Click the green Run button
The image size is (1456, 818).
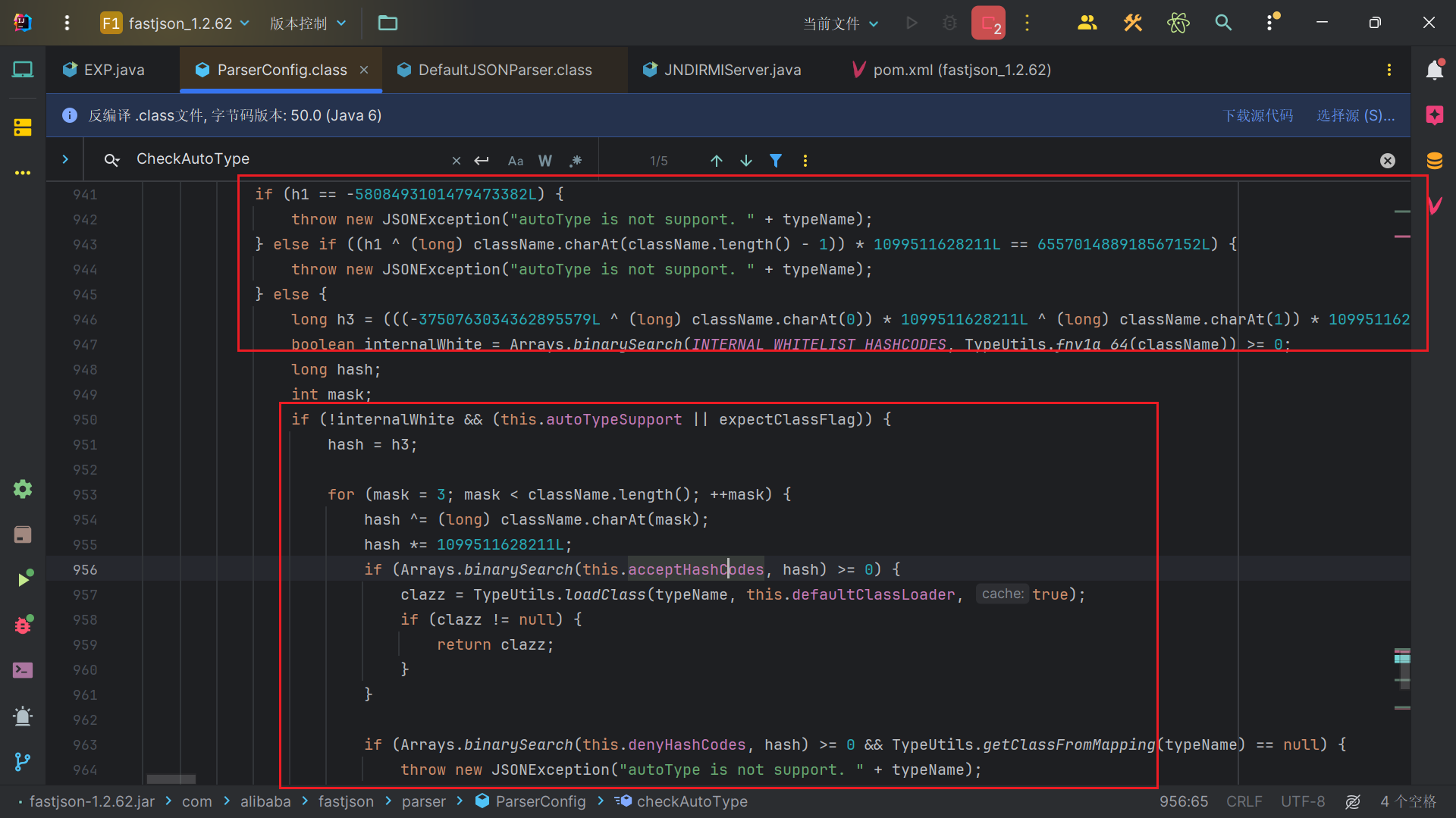point(912,24)
